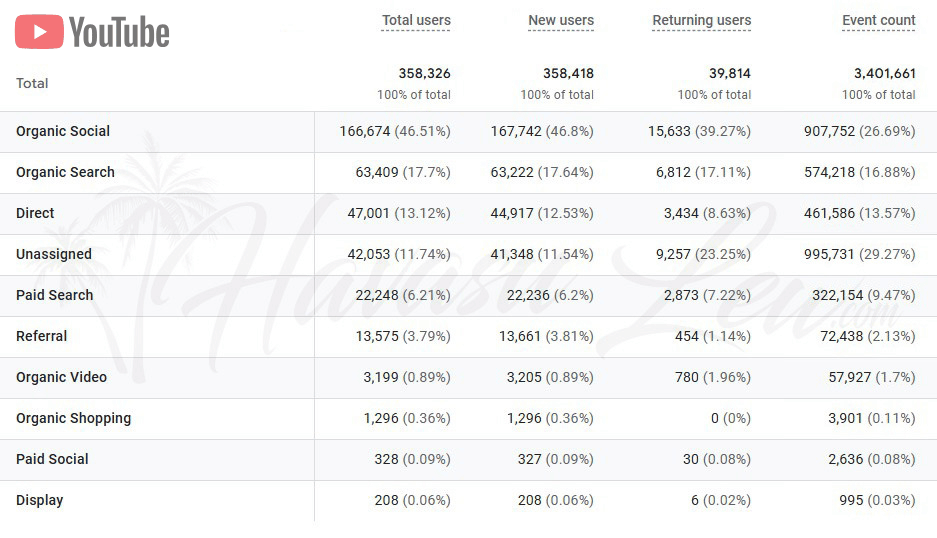Open the Direct channel row
The height and width of the screenshot is (538, 937).
[x=468, y=213]
